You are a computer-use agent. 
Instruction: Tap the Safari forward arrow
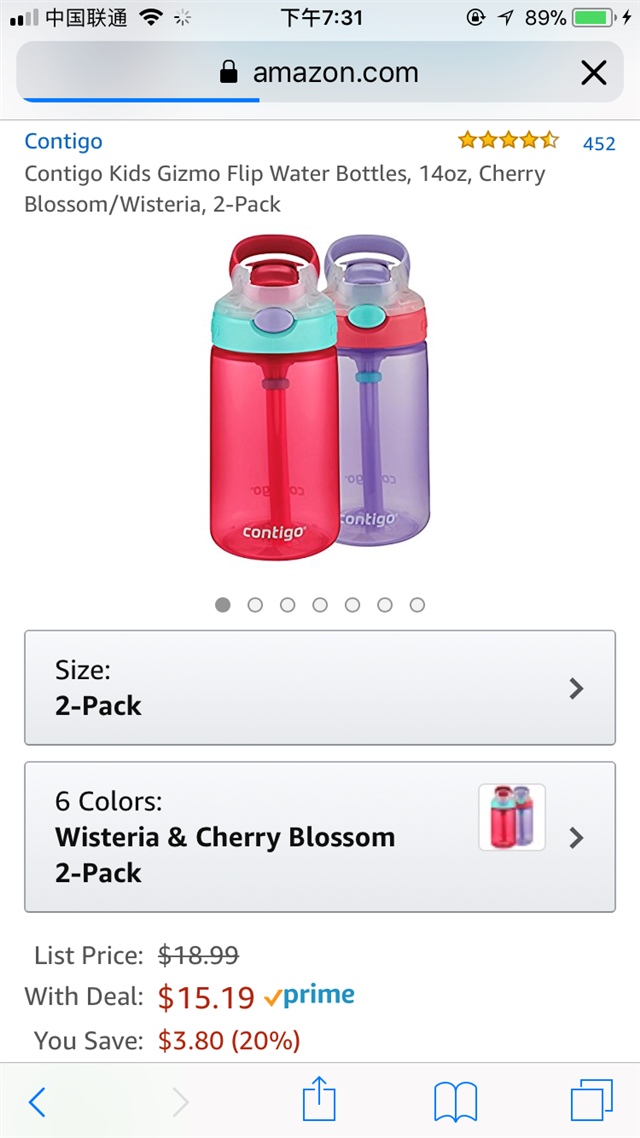[180, 1101]
